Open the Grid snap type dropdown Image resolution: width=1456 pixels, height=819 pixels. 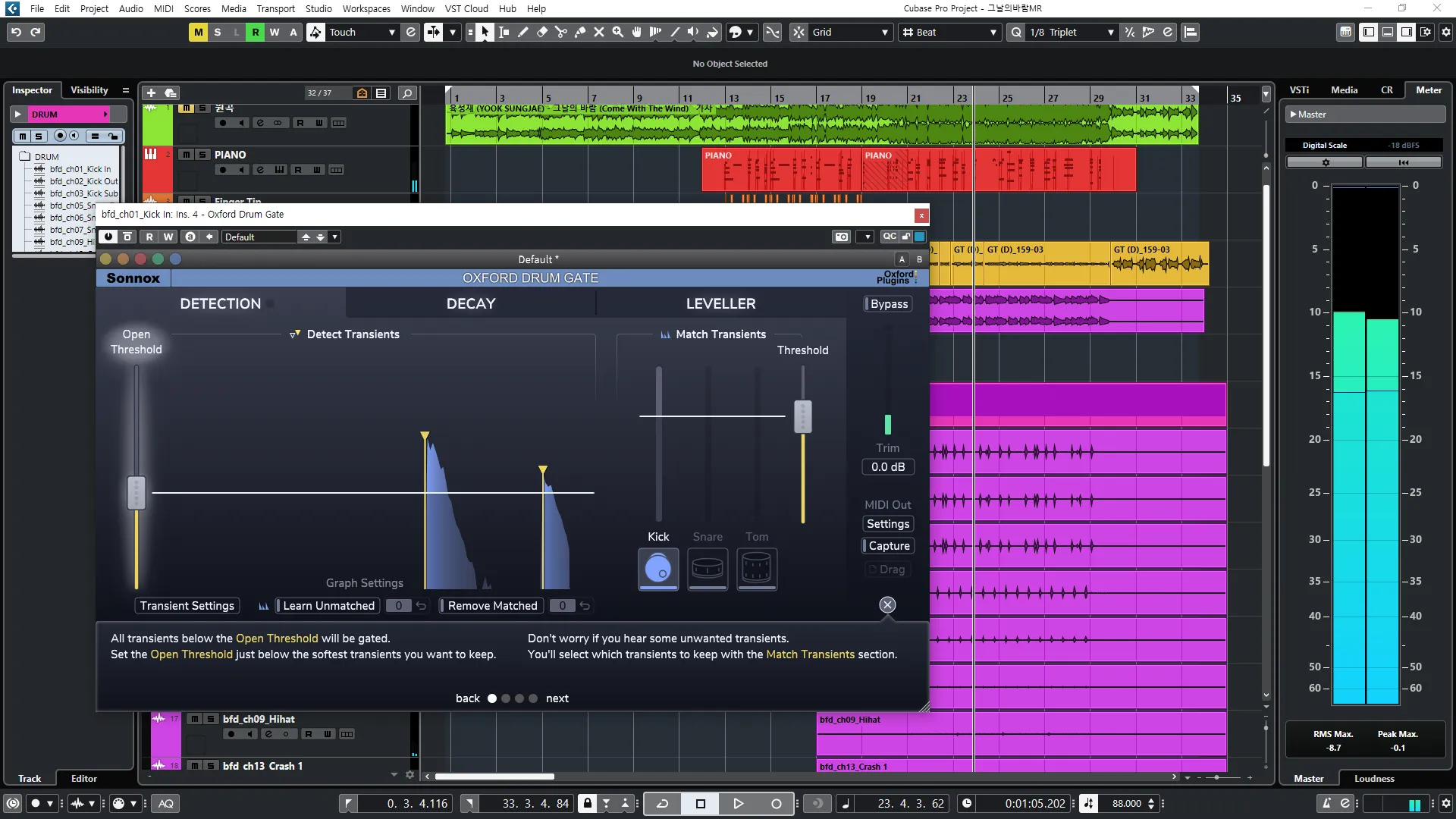[849, 32]
